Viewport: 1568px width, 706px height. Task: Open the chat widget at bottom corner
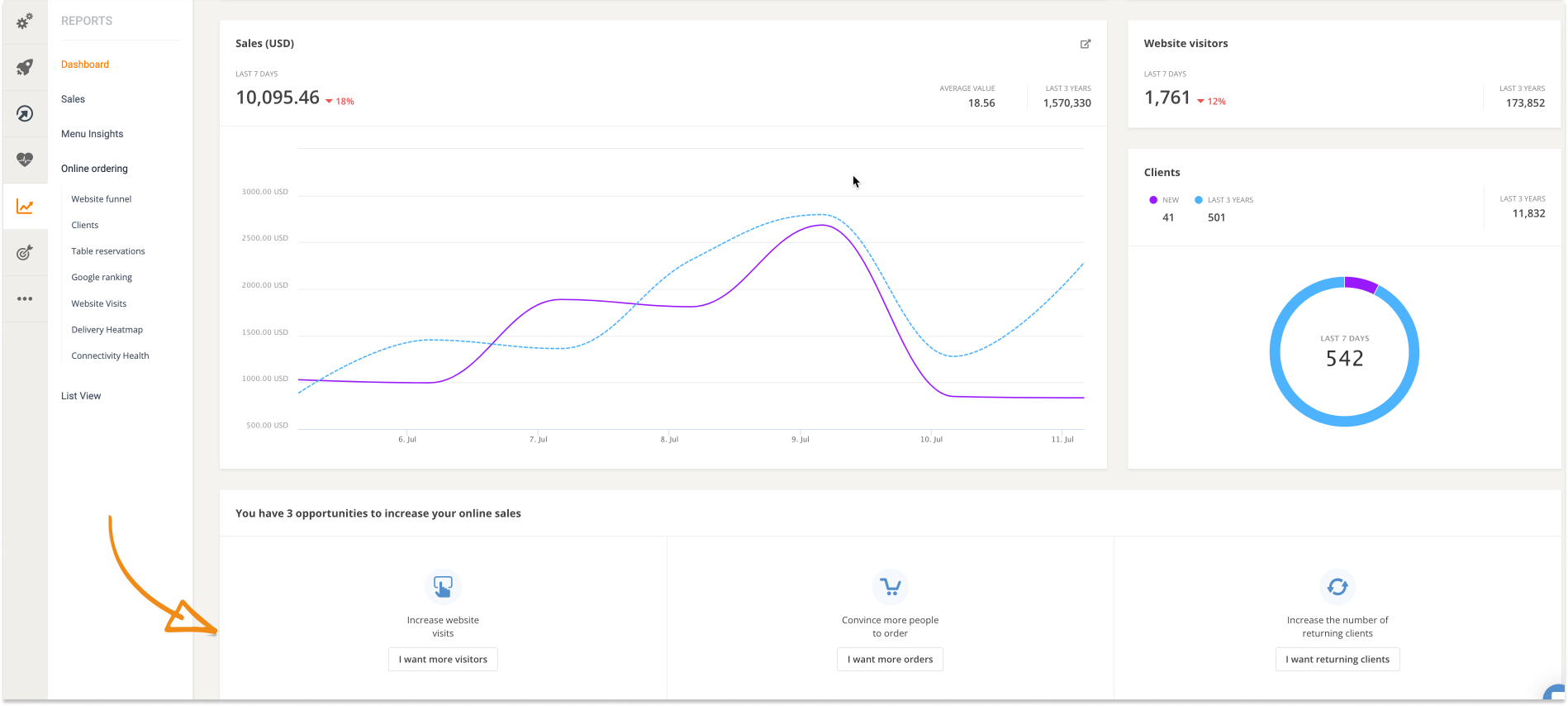pyautogui.click(x=1556, y=694)
